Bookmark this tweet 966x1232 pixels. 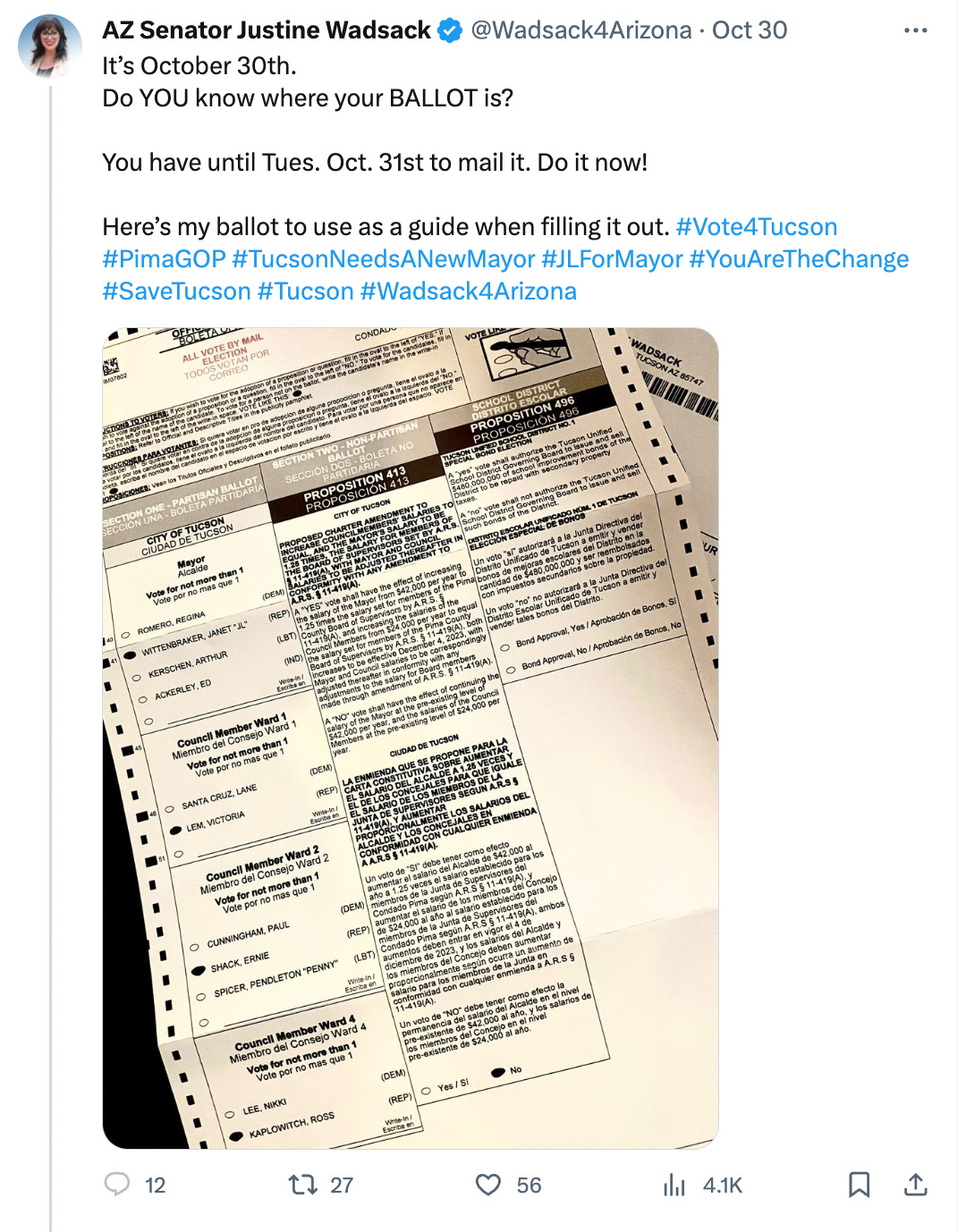pos(859,1185)
